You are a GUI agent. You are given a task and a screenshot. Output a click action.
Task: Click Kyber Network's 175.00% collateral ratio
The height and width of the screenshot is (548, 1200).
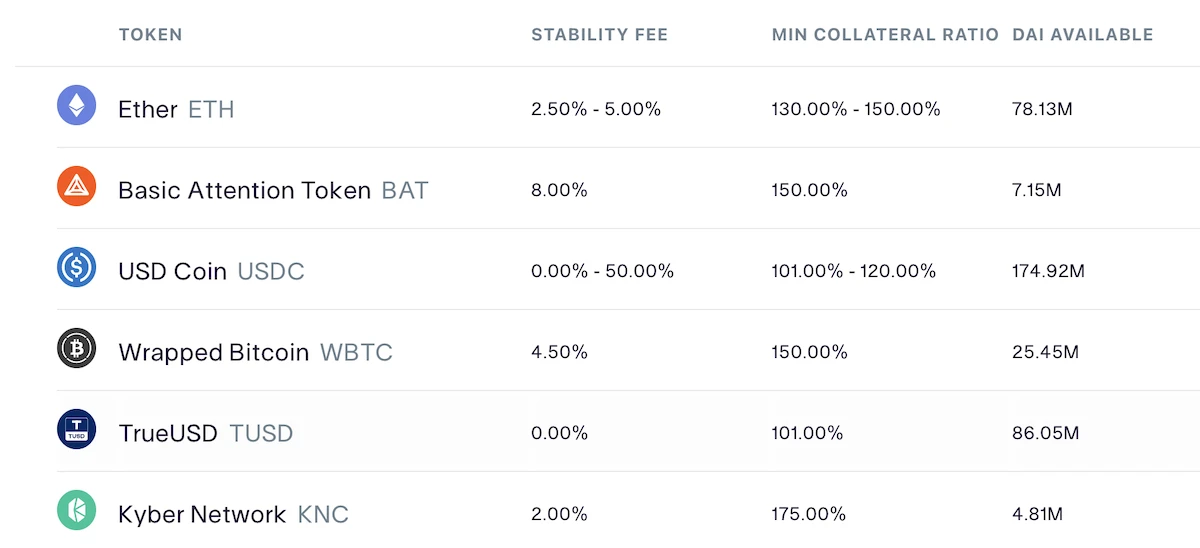[808, 514]
